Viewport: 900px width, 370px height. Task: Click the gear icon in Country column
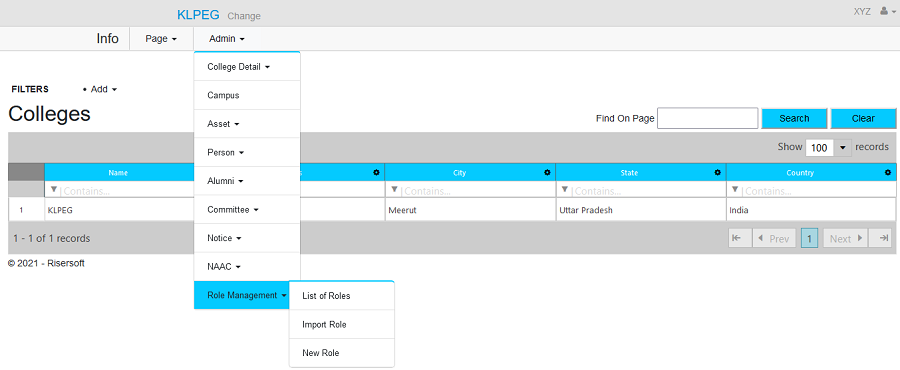pos(888,172)
